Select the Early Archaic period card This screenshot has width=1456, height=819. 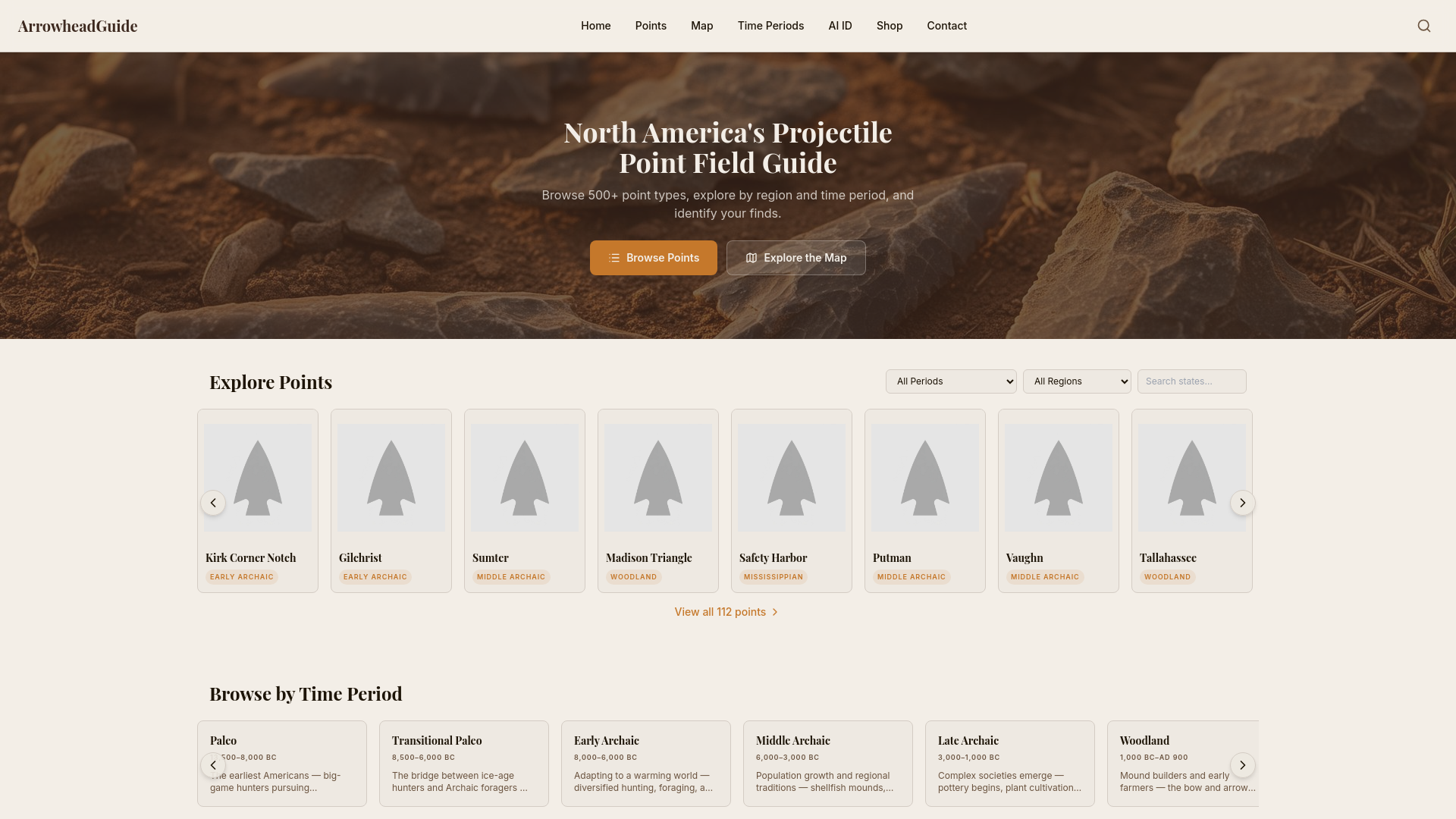click(646, 763)
